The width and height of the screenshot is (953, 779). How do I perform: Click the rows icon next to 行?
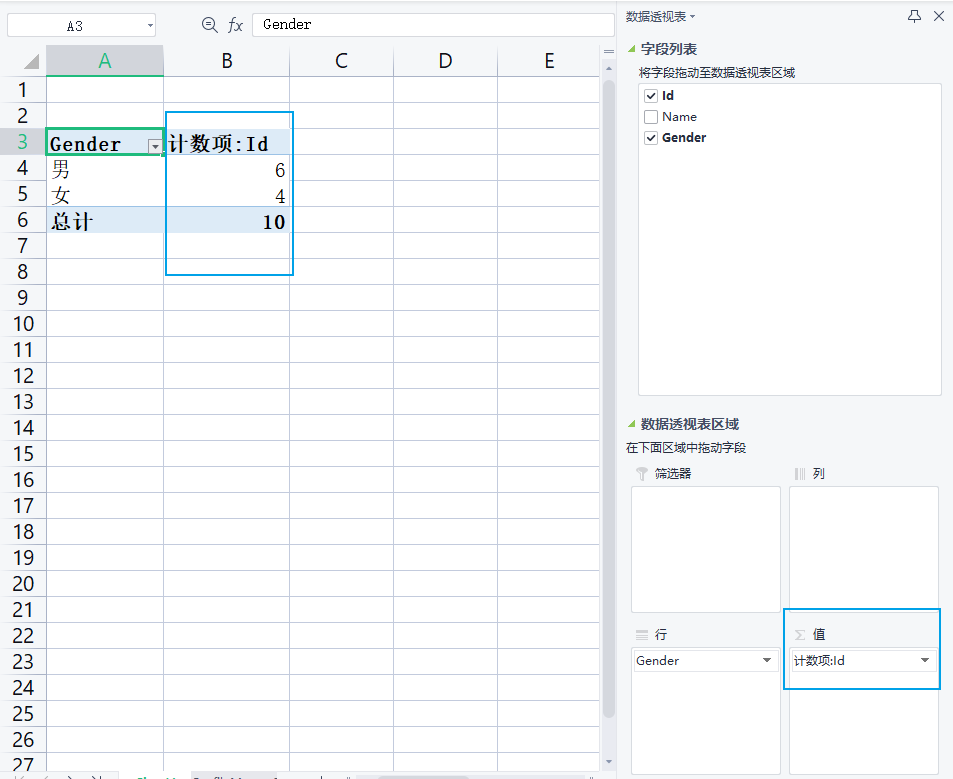(x=642, y=635)
